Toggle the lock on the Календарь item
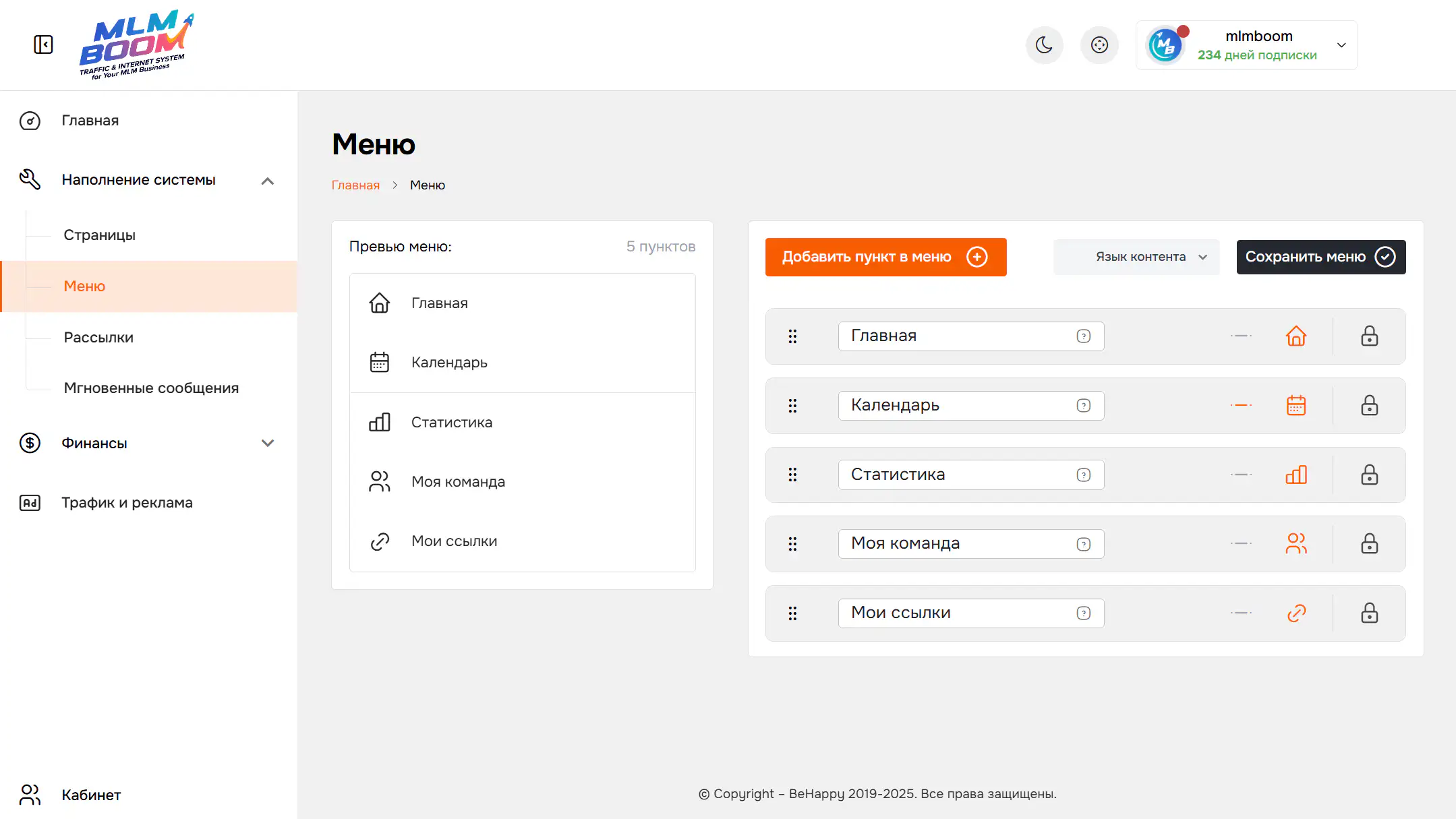The height and width of the screenshot is (819, 1456). point(1369,405)
